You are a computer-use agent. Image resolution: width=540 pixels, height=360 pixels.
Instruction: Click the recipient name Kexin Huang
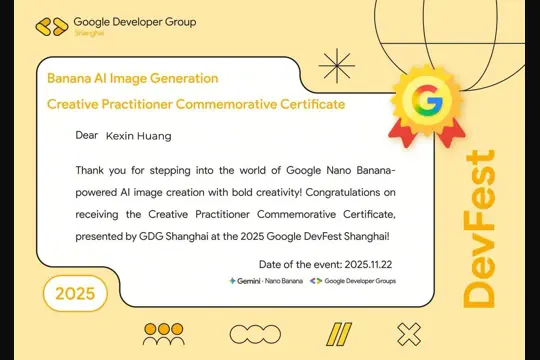138,136
